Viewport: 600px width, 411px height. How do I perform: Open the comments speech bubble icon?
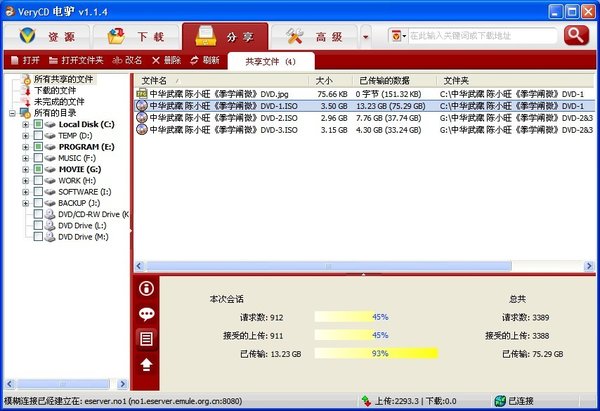pos(146,314)
